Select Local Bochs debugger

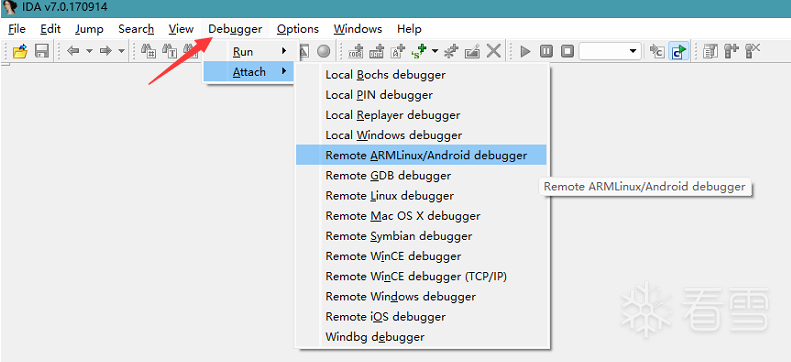point(421,75)
